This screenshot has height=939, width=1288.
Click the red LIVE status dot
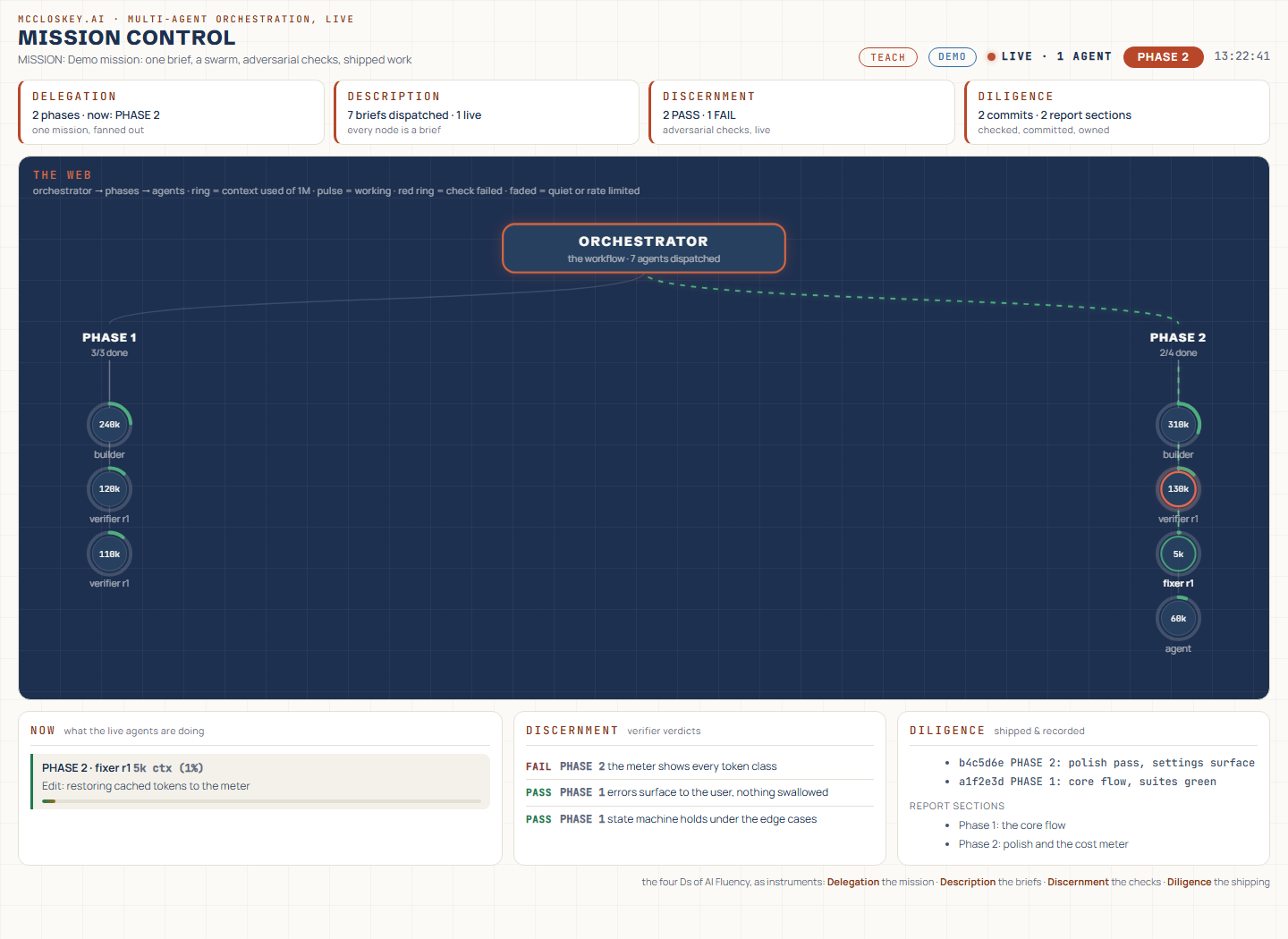991,56
